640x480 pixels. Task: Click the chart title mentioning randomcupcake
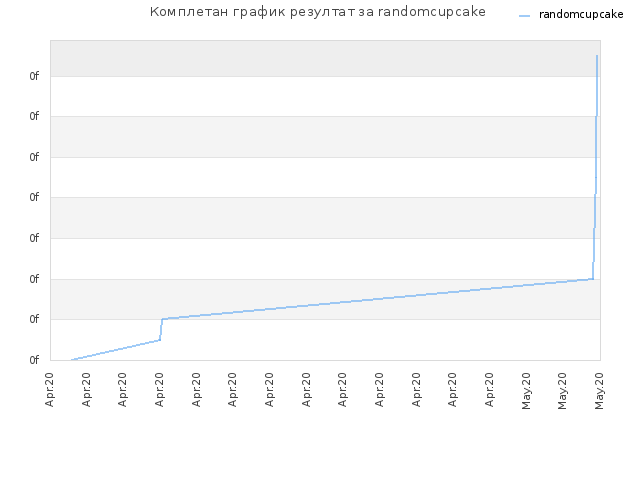pyautogui.click(x=318, y=12)
